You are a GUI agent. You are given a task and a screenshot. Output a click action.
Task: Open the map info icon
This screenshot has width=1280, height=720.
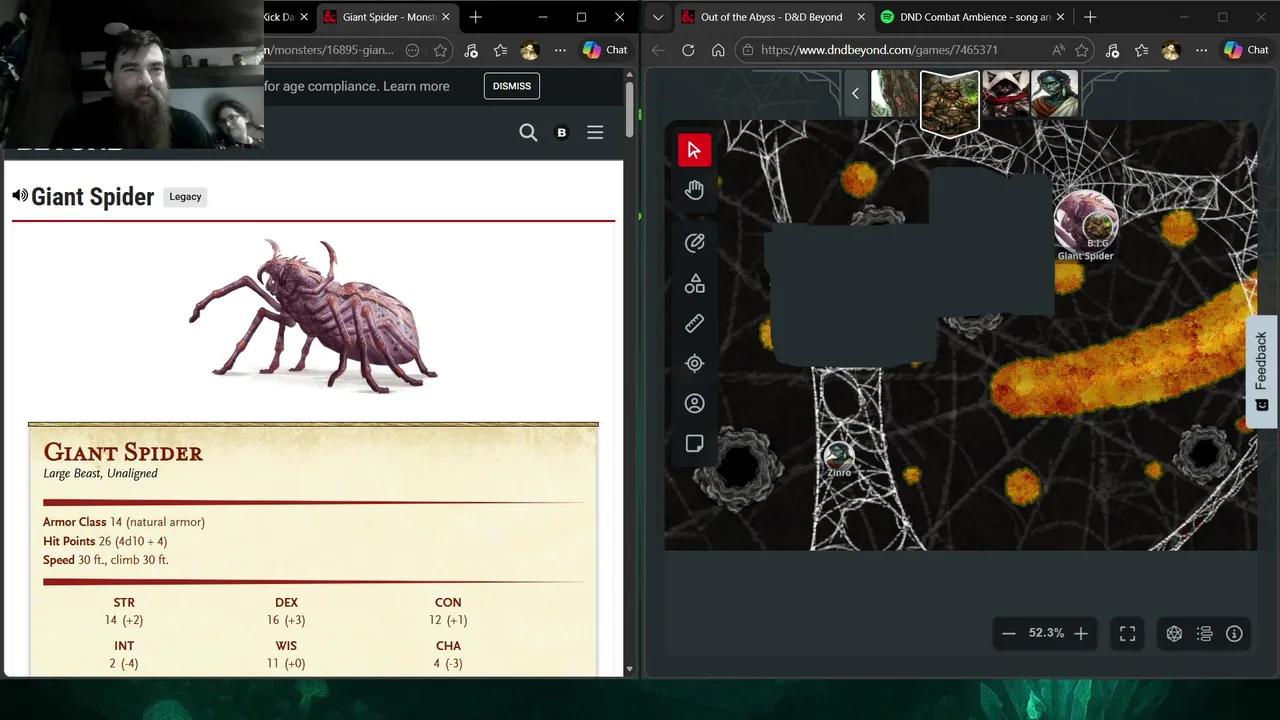[x=1234, y=633]
